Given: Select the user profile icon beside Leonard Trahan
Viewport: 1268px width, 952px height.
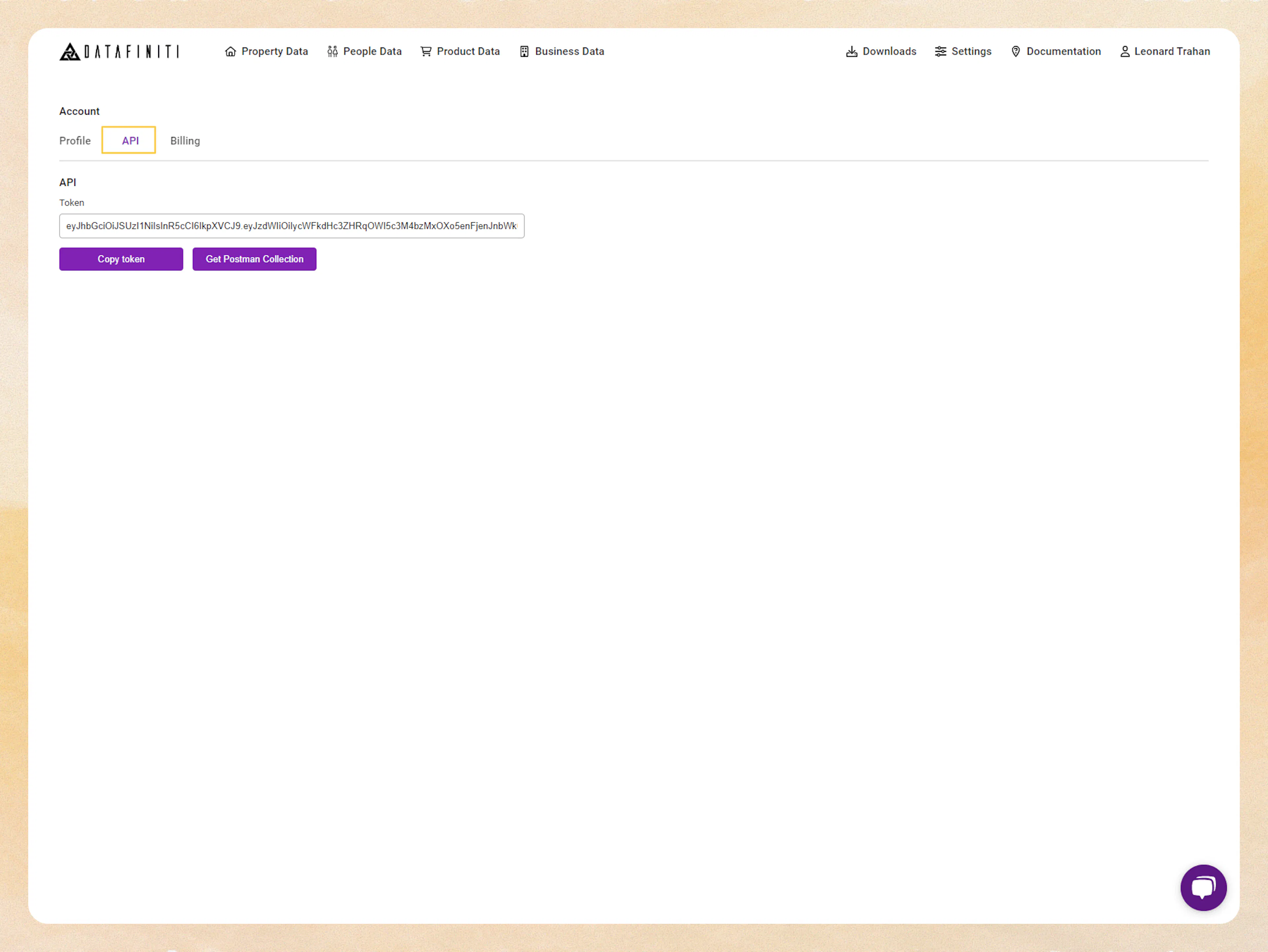Looking at the screenshot, I should pyautogui.click(x=1125, y=51).
